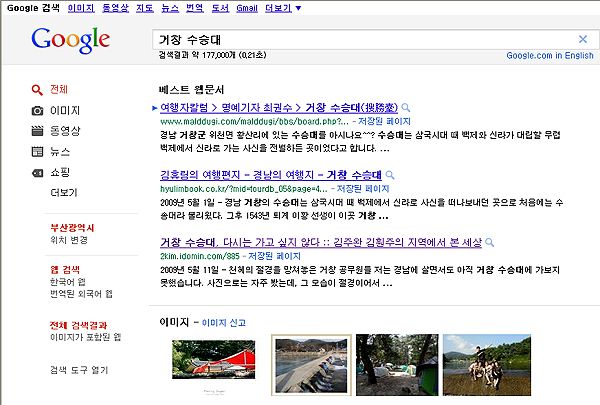Image resolution: width=600 pixels, height=405 pixels.
Task: Select 전체 label in the sidebar
Action: [x=59, y=90]
